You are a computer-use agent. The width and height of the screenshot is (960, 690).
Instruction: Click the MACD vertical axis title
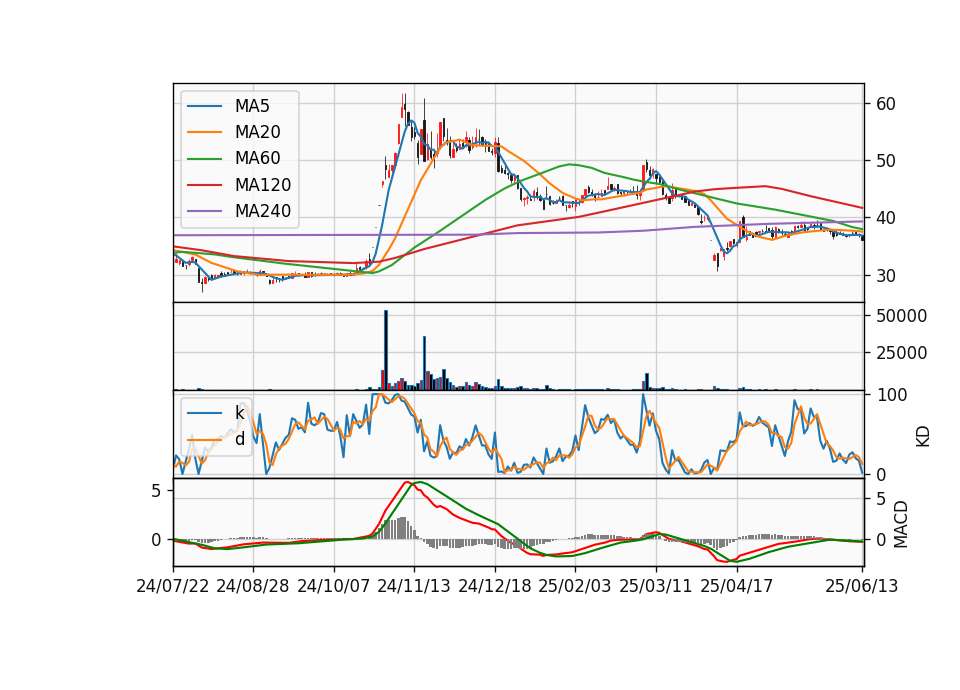pos(900,525)
